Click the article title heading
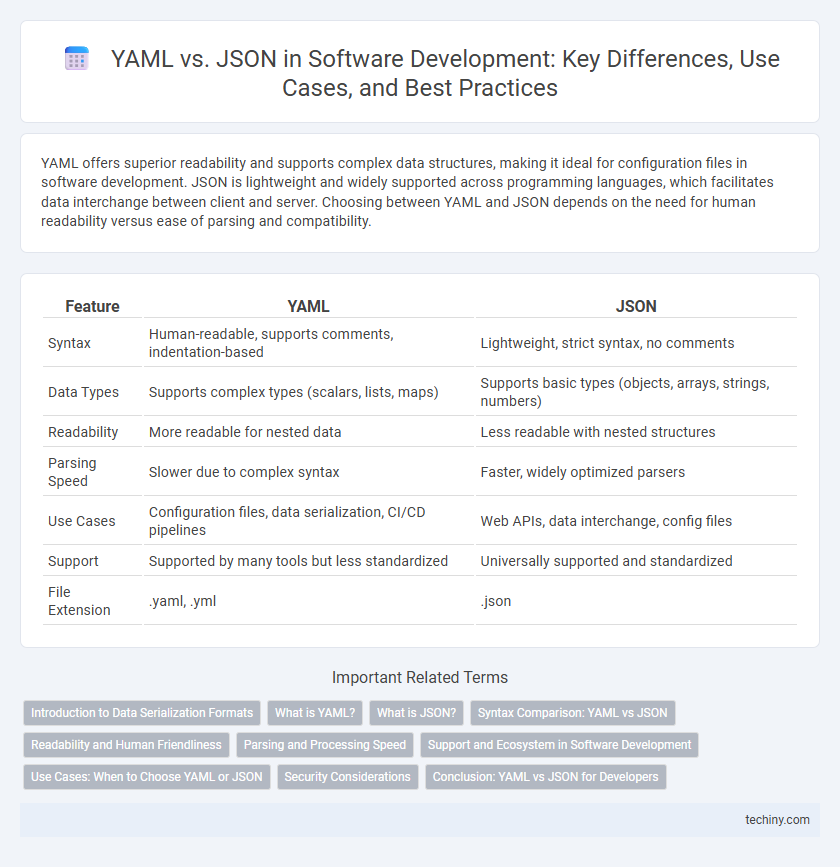 [445, 73]
